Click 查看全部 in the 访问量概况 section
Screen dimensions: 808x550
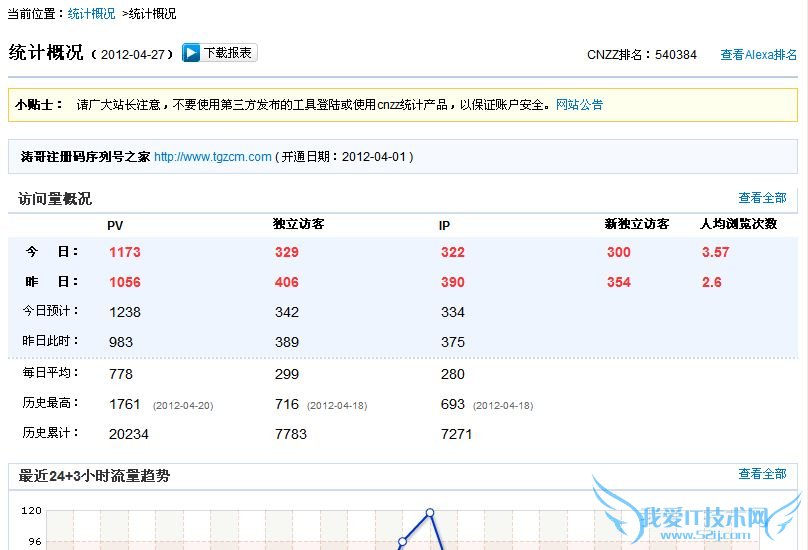coord(762,198)
